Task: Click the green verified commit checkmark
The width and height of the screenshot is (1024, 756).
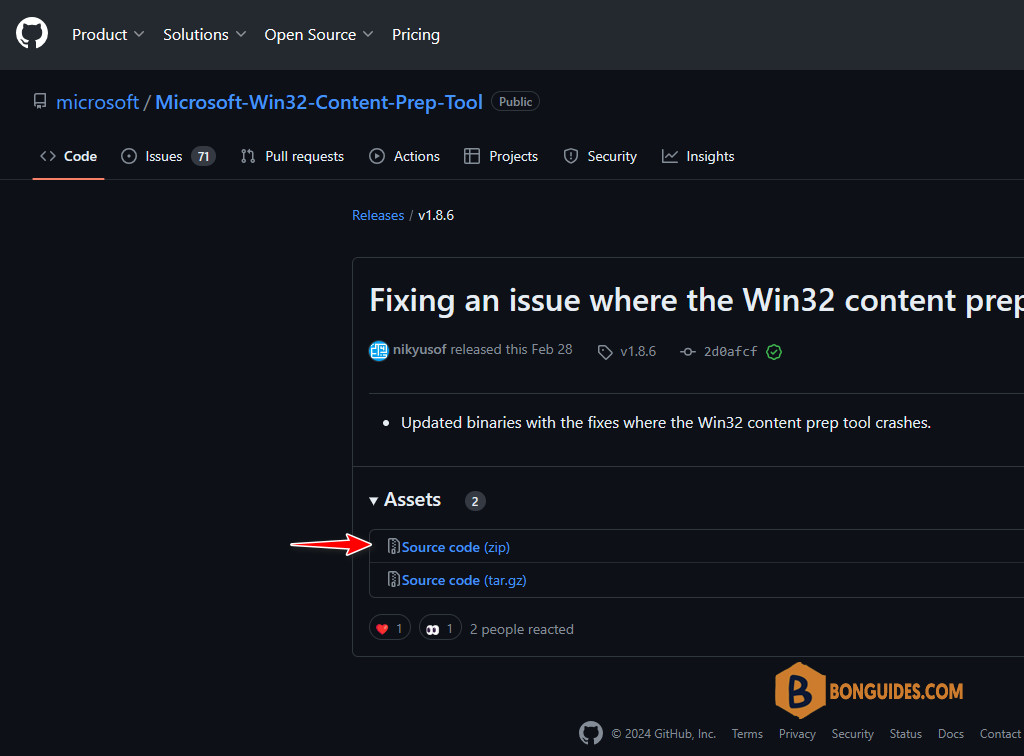Action: click(x=774, y=352)
